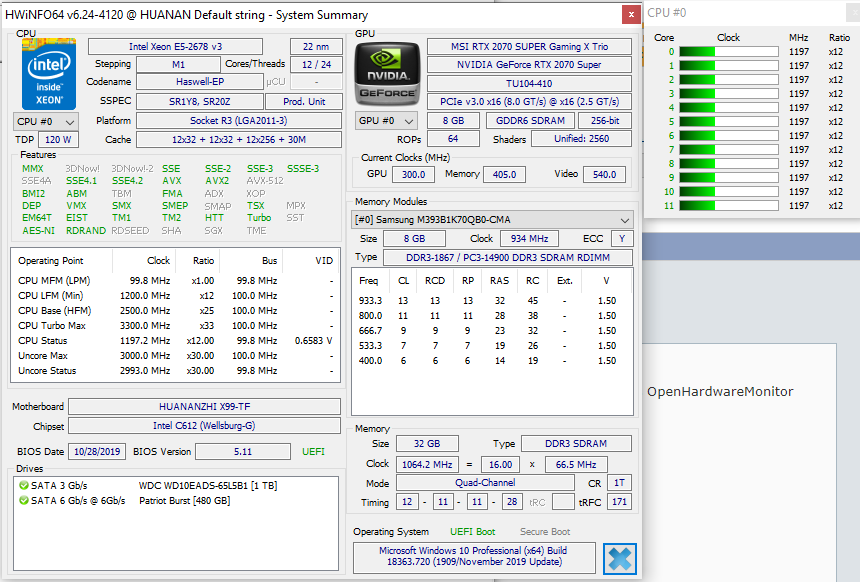The height and width of the screenshot is (582, 860).
Task: Click the DDR3-1867 / PC3-14900 type field
Action: pos(508,257)
